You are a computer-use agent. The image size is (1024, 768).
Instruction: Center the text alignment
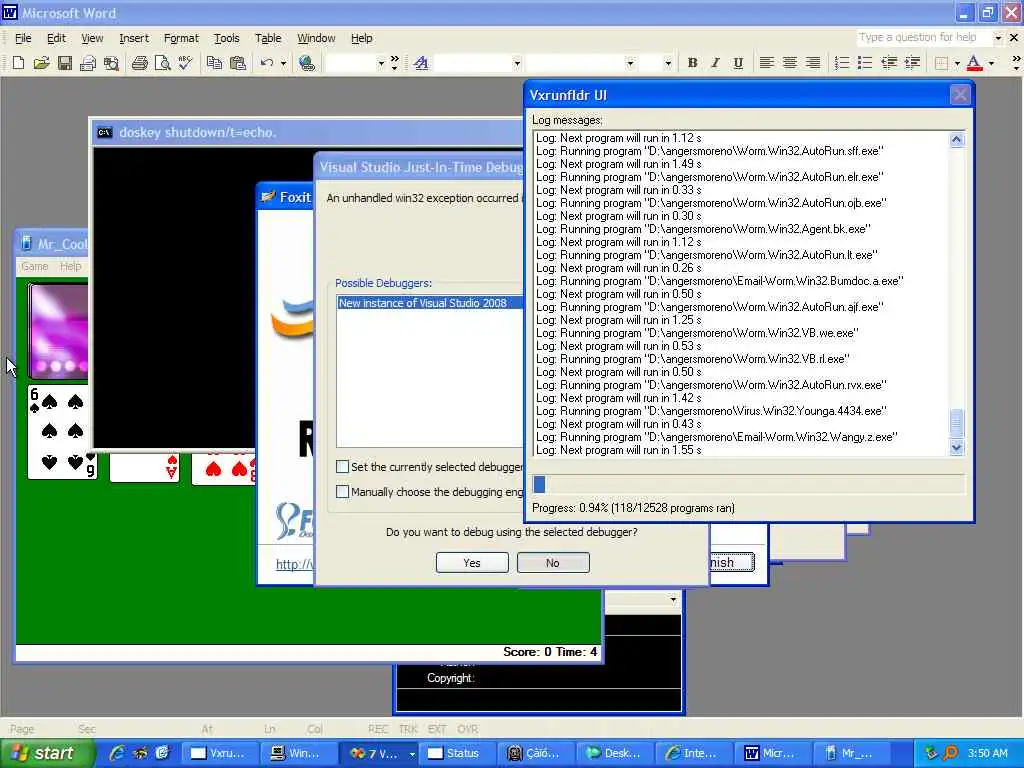(x=790, y=63)
